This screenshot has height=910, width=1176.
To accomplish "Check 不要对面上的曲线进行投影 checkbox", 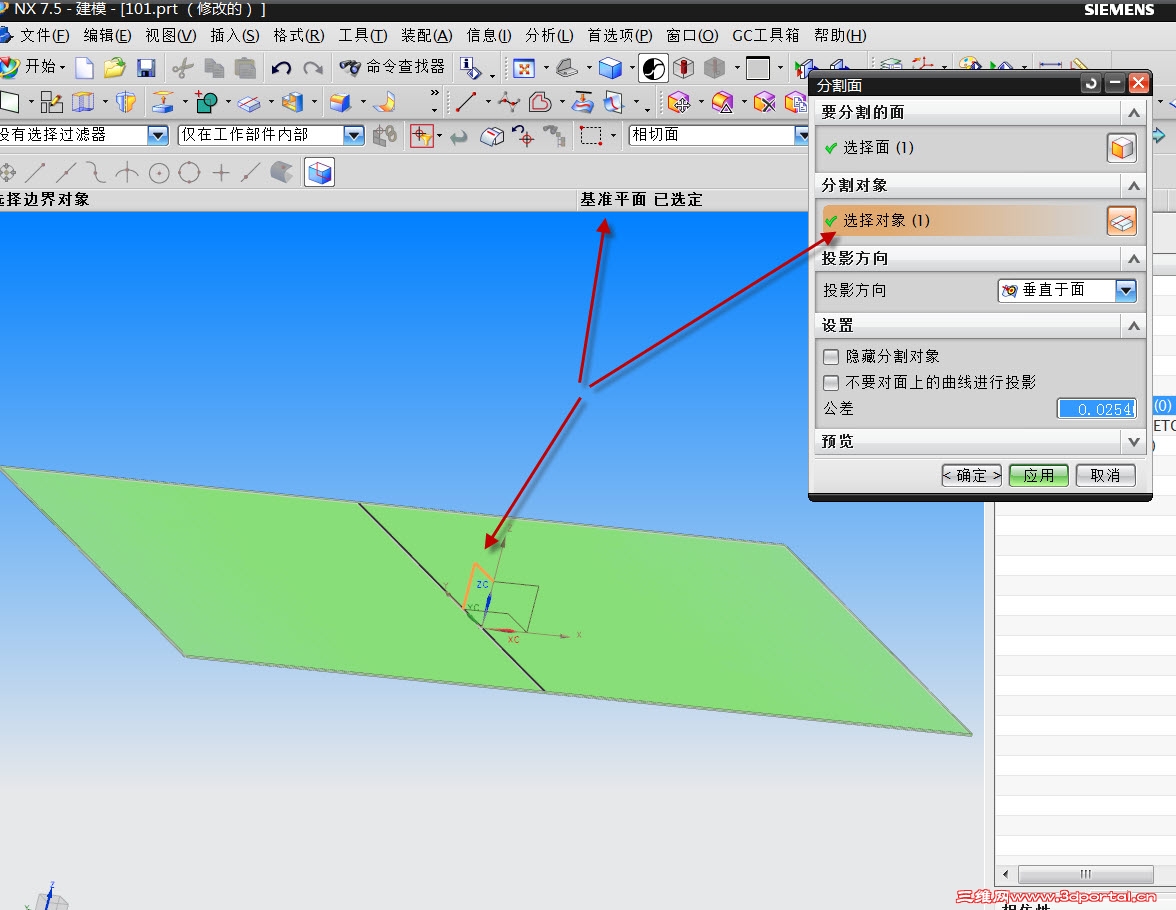I will [831, 383].
